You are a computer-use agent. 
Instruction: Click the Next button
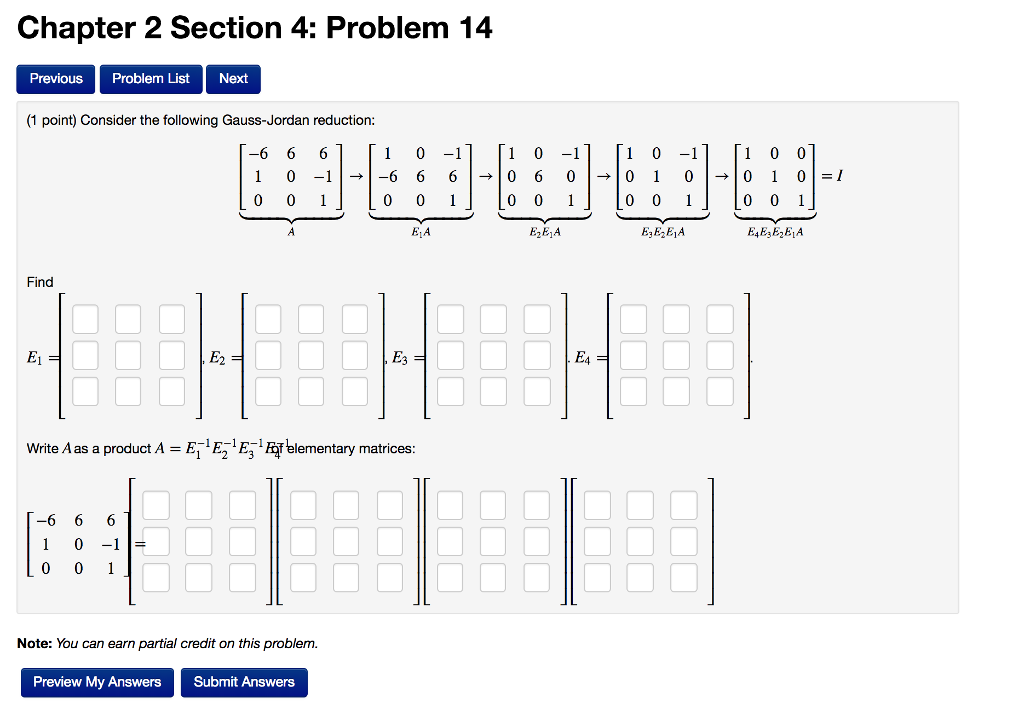(232, 78)
